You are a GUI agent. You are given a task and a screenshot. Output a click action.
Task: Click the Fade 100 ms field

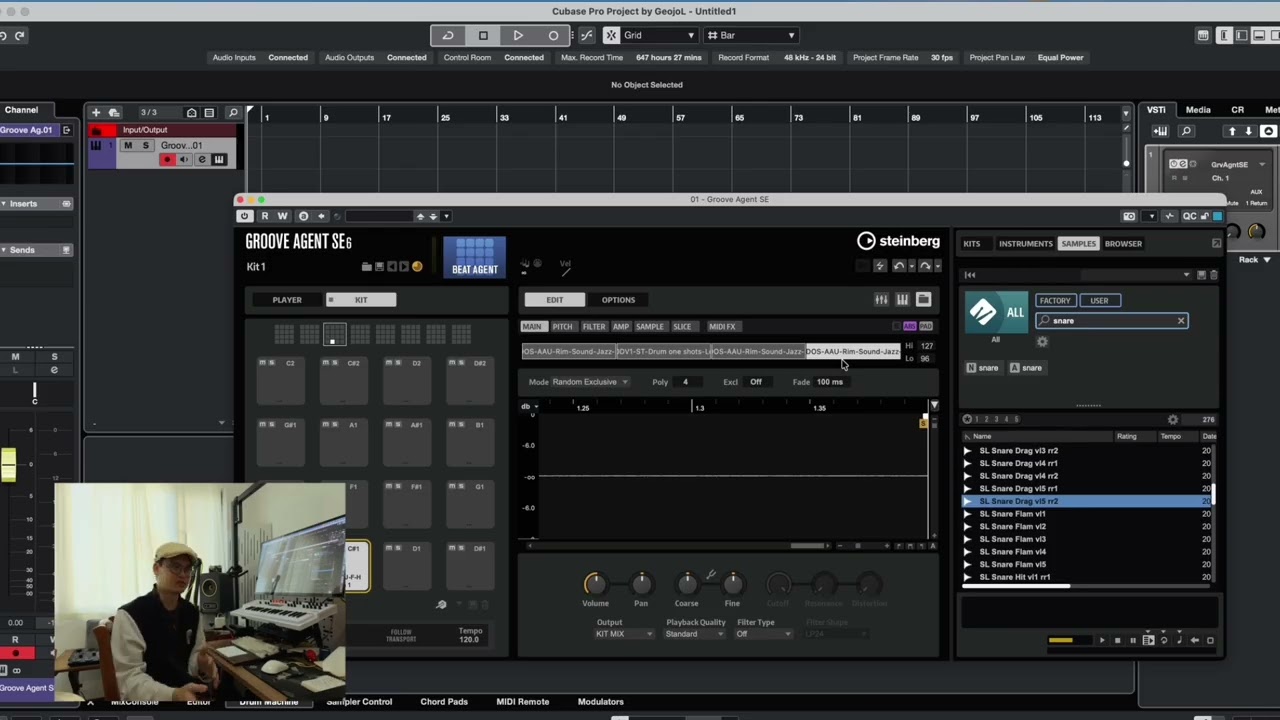830,382
